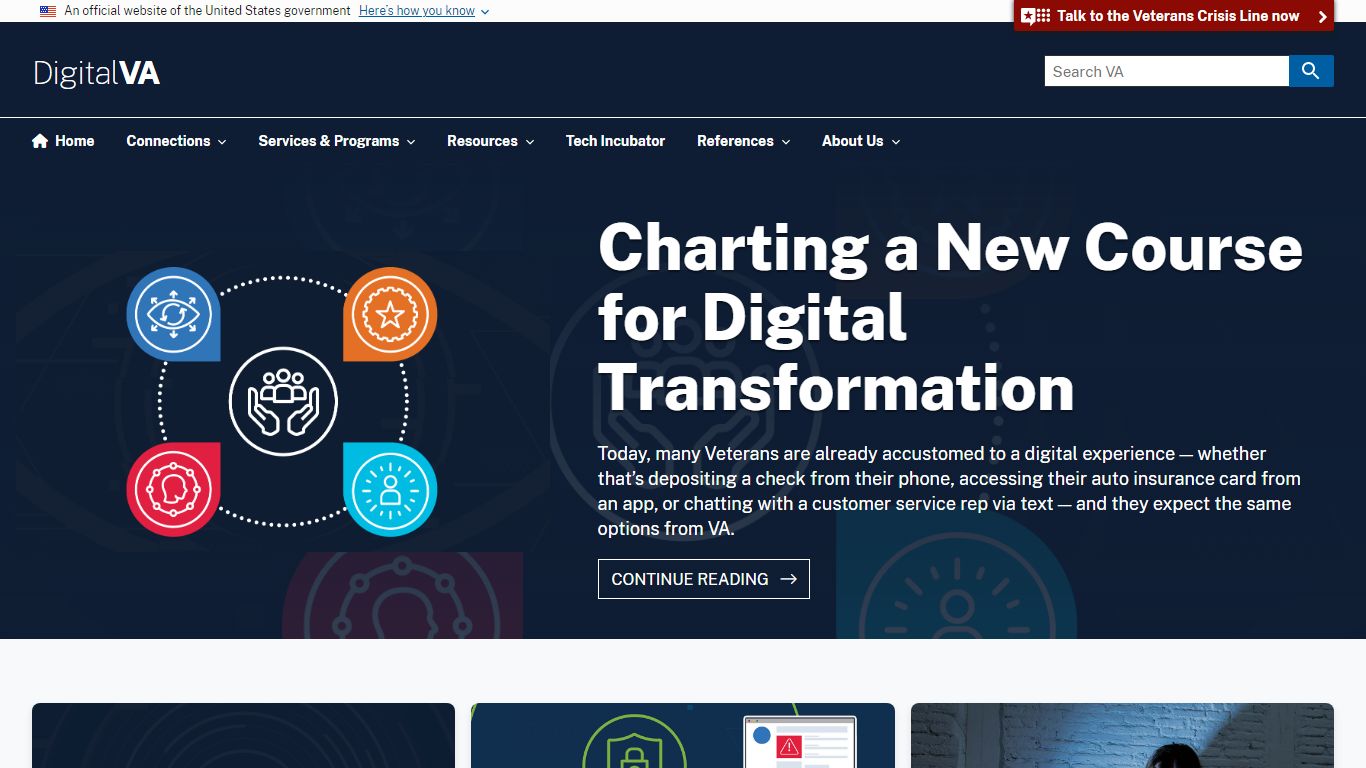The height and width of the screenshot is (768, 1366).
Task: Expand the Resources menu
Action: click(490, 141)
